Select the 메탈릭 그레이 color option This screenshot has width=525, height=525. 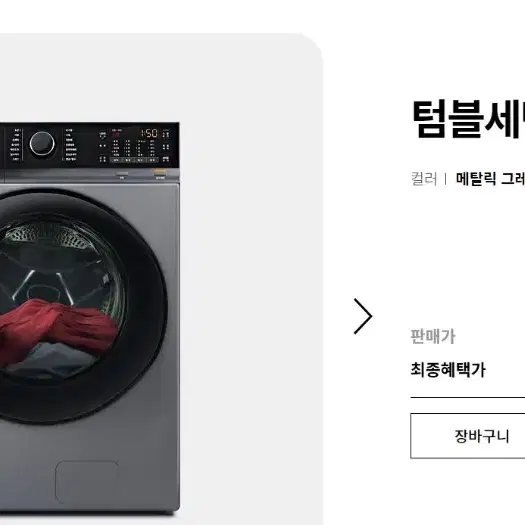(490, 178)
